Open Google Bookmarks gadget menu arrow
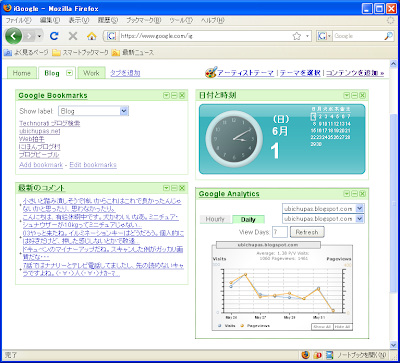Screen dimensions: 400x363 point(166,96)
